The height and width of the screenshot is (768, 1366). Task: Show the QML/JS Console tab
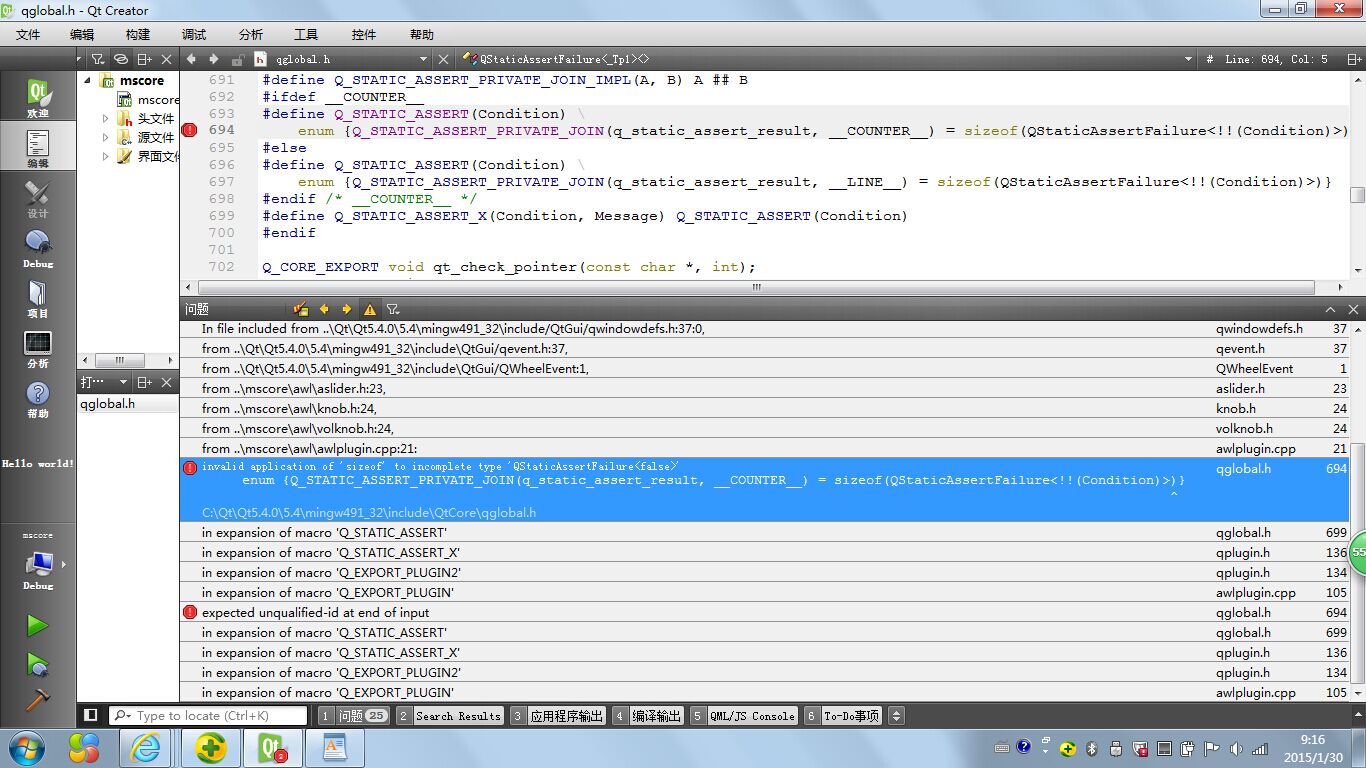(744, 716)
